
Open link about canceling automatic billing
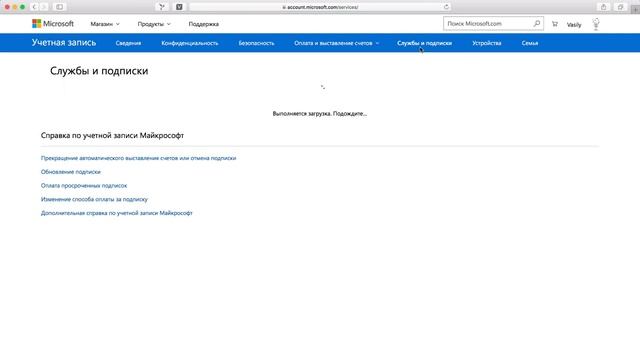coord(138,158)
